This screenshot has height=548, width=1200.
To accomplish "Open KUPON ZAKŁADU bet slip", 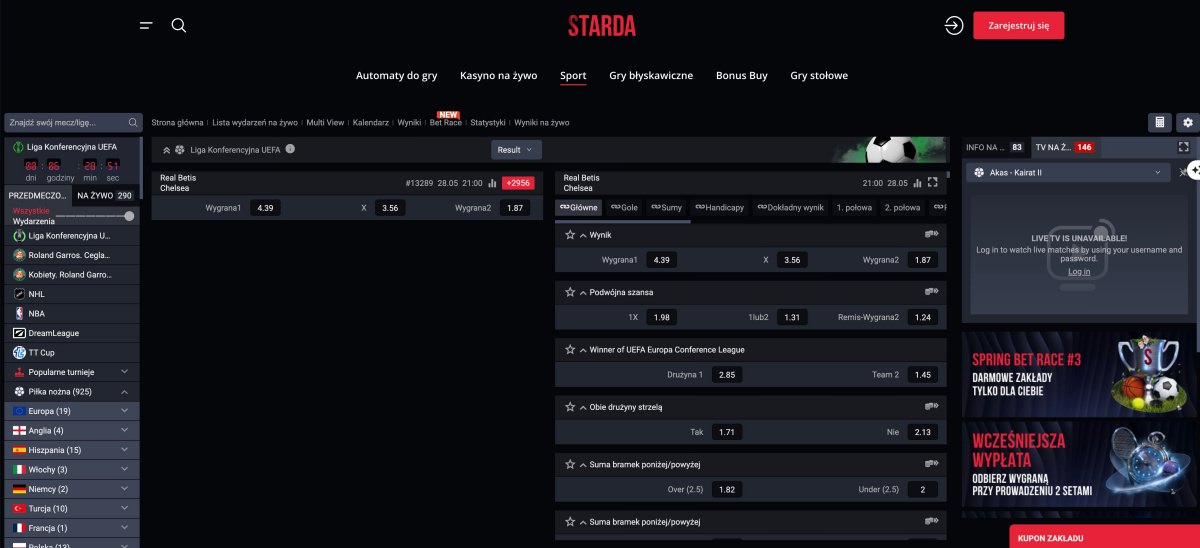I will click(x=1104, y=537).
